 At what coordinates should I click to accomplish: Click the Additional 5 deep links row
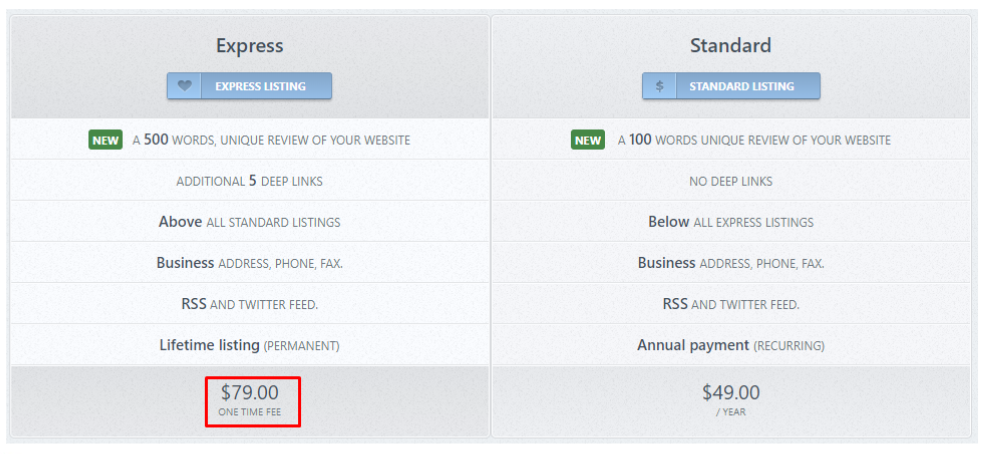tap(249, 181)
